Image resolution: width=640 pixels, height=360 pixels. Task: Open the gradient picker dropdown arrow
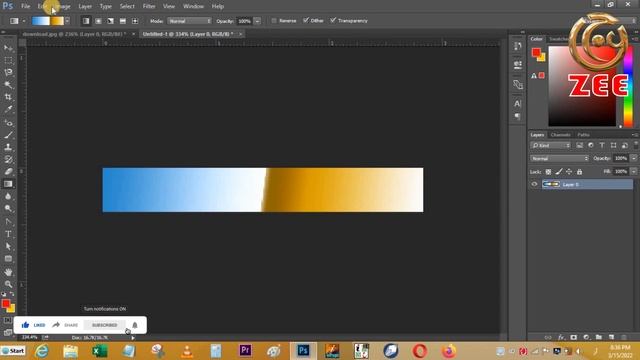(67, 21)
